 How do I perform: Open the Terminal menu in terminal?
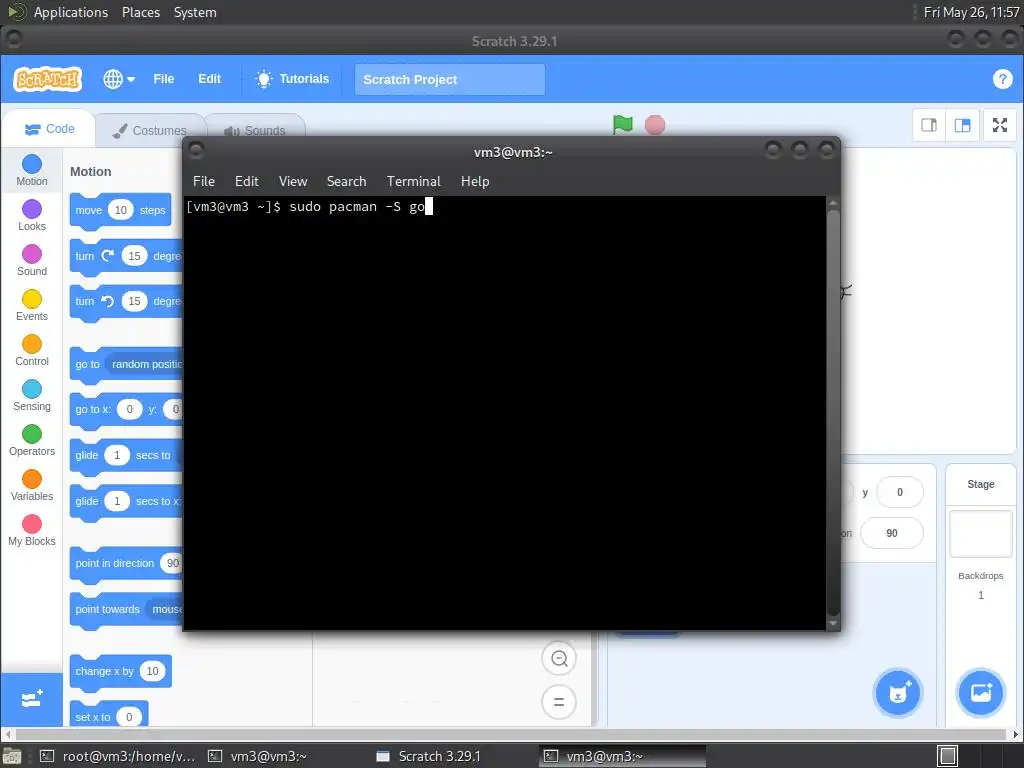pyautogui.click(x=413, y=182)
